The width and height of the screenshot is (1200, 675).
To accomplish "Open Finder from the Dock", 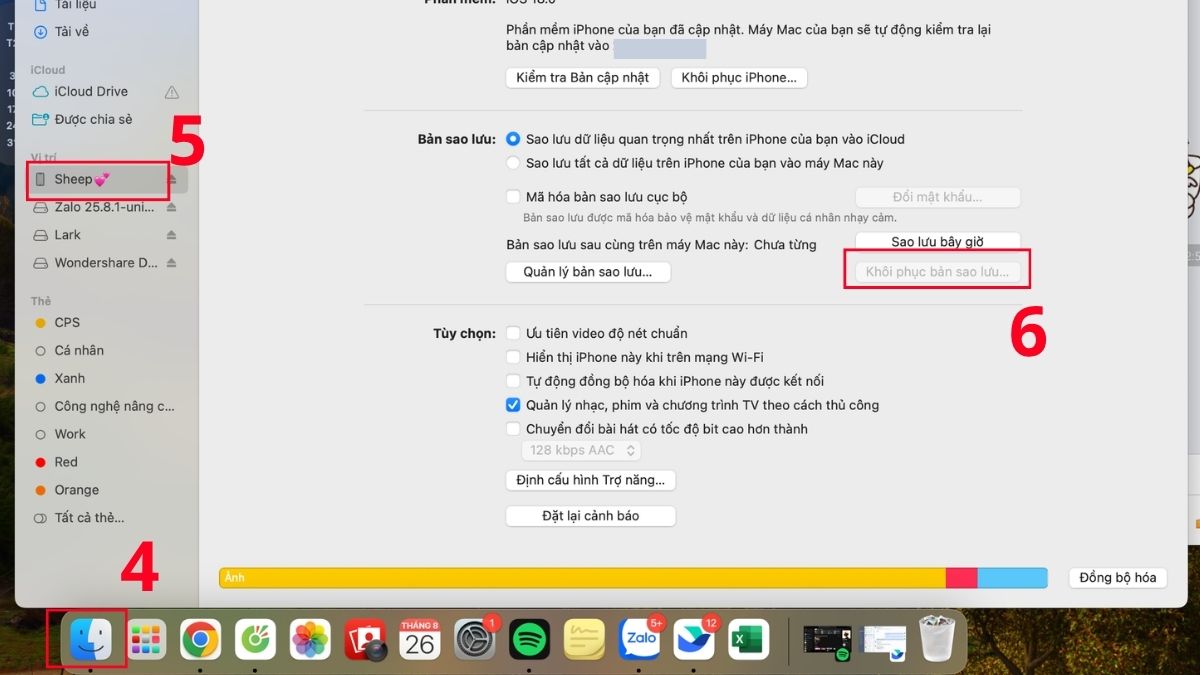I will (x=90, y=638).
